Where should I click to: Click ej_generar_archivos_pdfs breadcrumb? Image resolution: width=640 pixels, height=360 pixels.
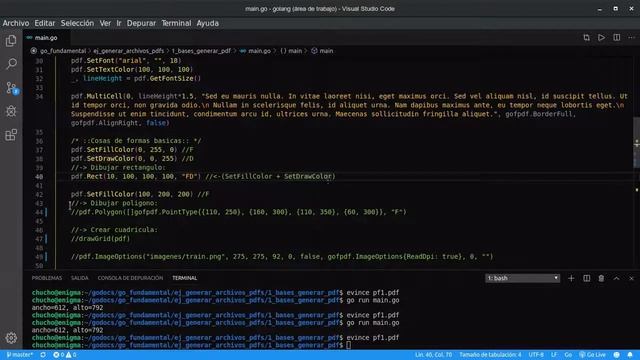pyautogui.click(x=129, y=51)
